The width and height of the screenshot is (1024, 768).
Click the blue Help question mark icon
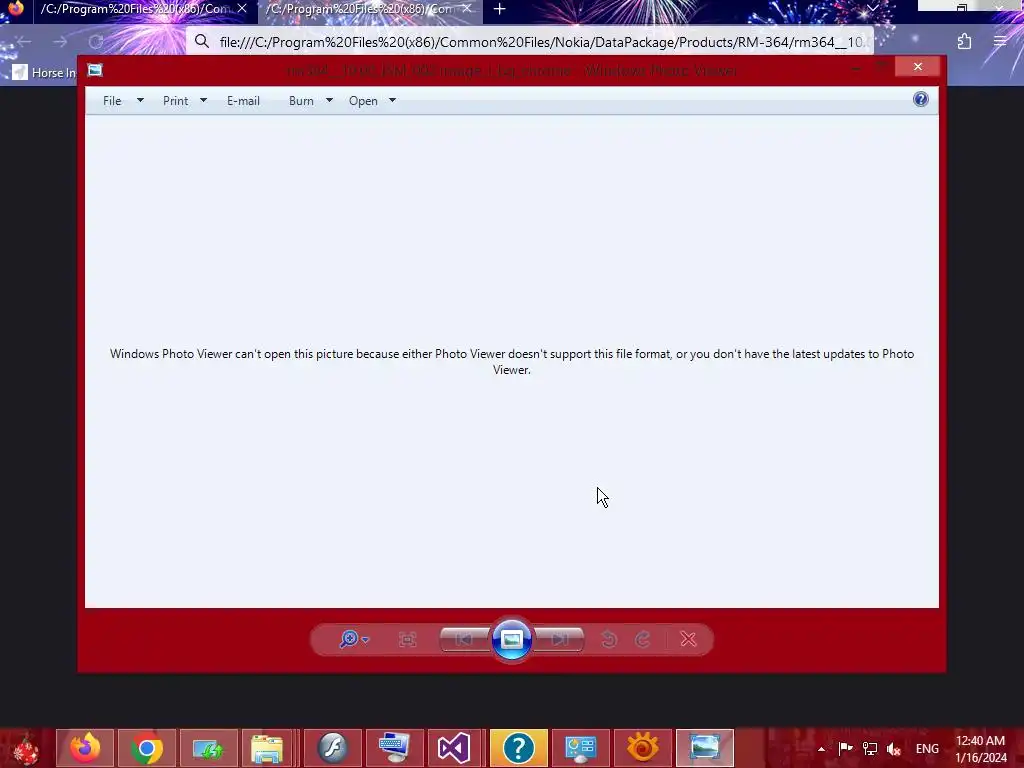(921, 99)
